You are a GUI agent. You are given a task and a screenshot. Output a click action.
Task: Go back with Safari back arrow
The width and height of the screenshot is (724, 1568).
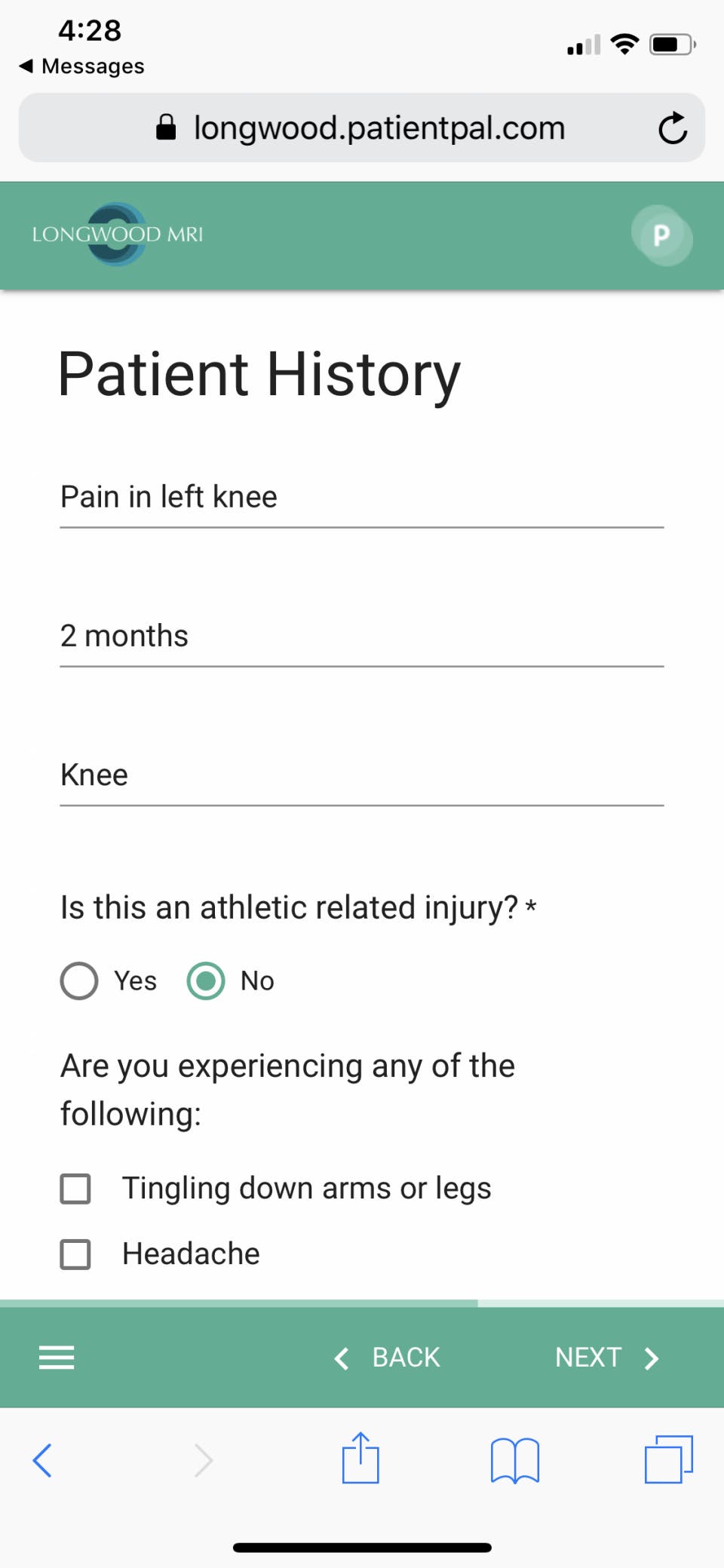[43, 1460]
